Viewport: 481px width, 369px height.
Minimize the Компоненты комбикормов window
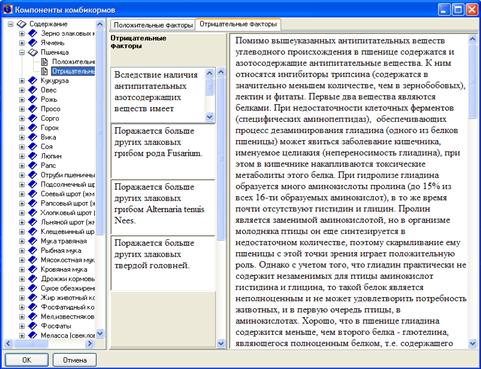click(444, 9)
